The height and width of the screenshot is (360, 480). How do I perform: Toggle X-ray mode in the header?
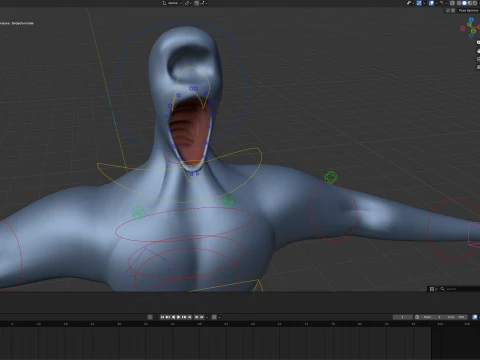point(452,3)
